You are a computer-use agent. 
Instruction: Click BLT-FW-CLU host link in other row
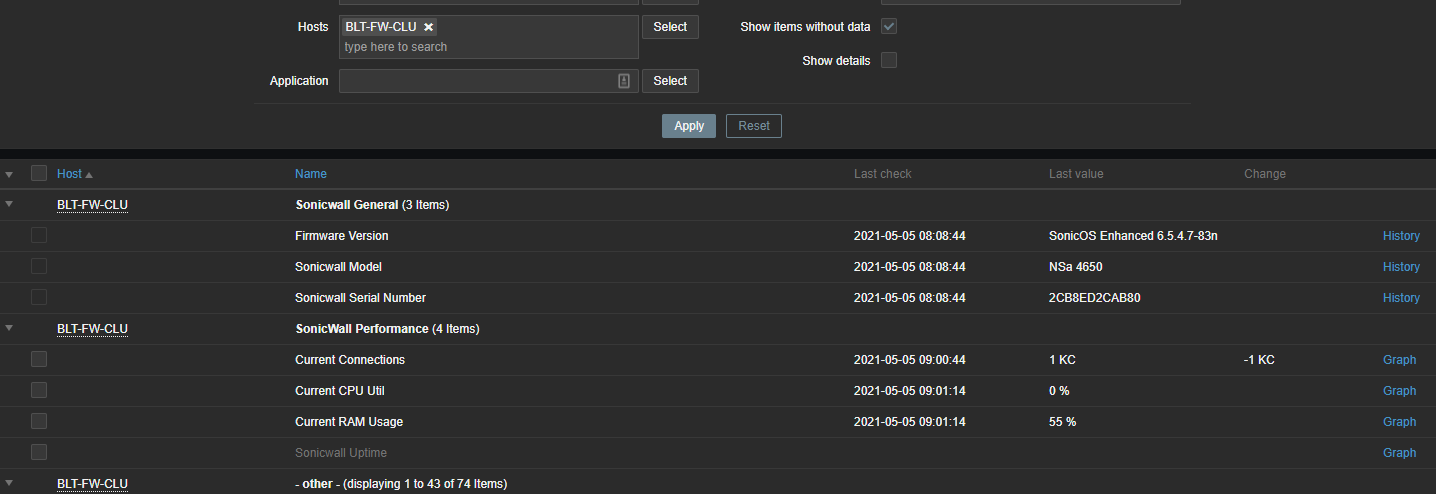point(92,484)
